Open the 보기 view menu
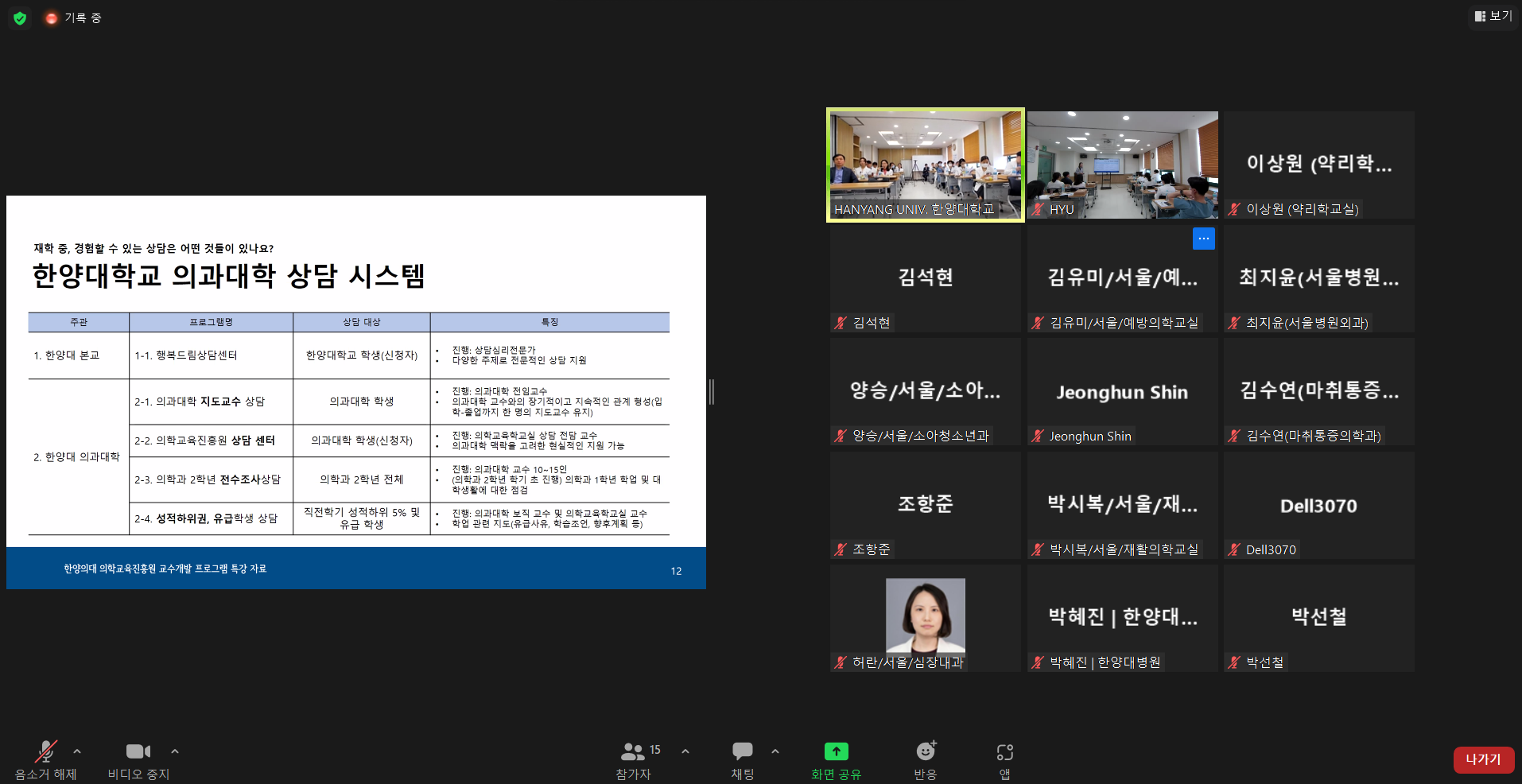 pyautogui.click(x=1493, y=16)
